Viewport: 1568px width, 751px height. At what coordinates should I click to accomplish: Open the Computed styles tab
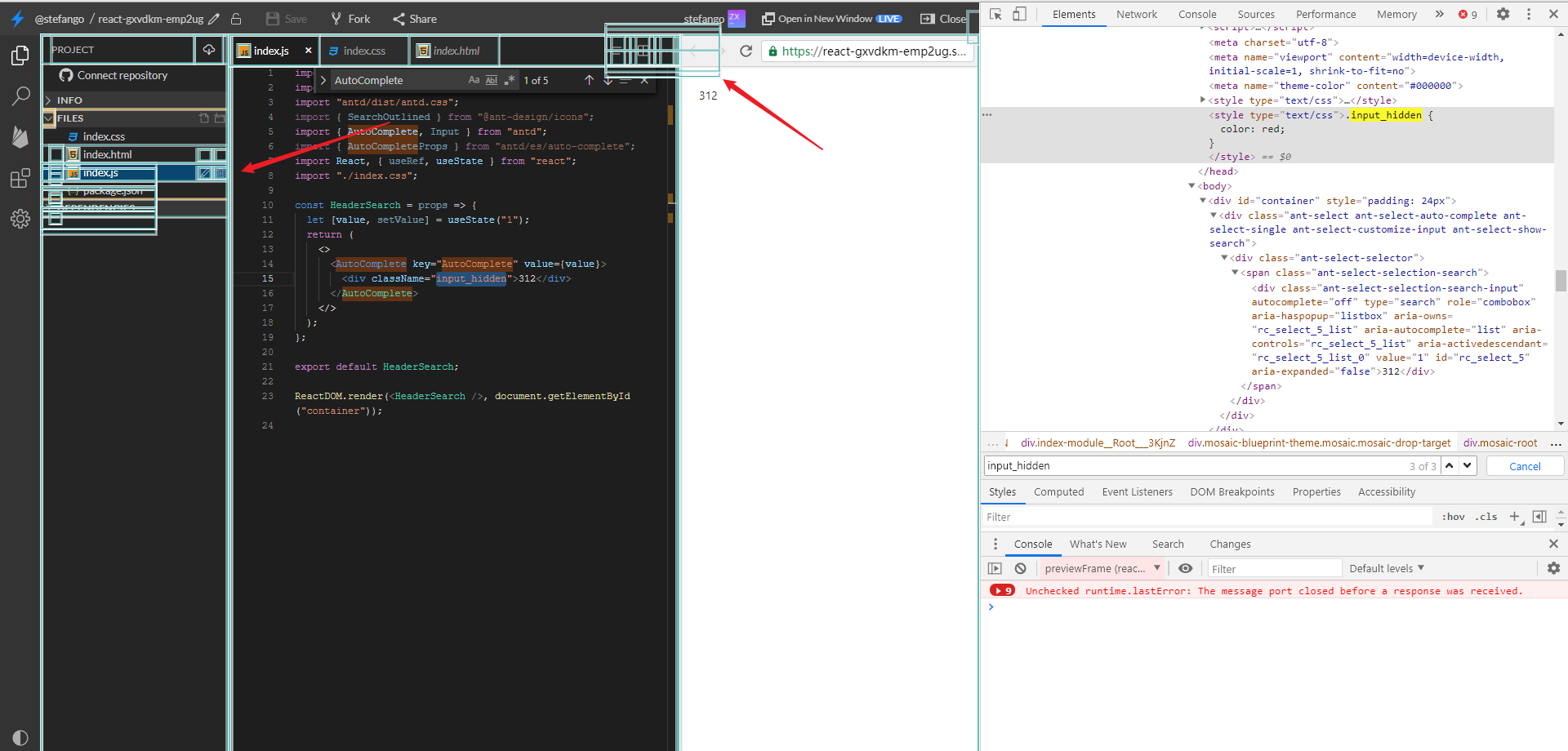1058,492
